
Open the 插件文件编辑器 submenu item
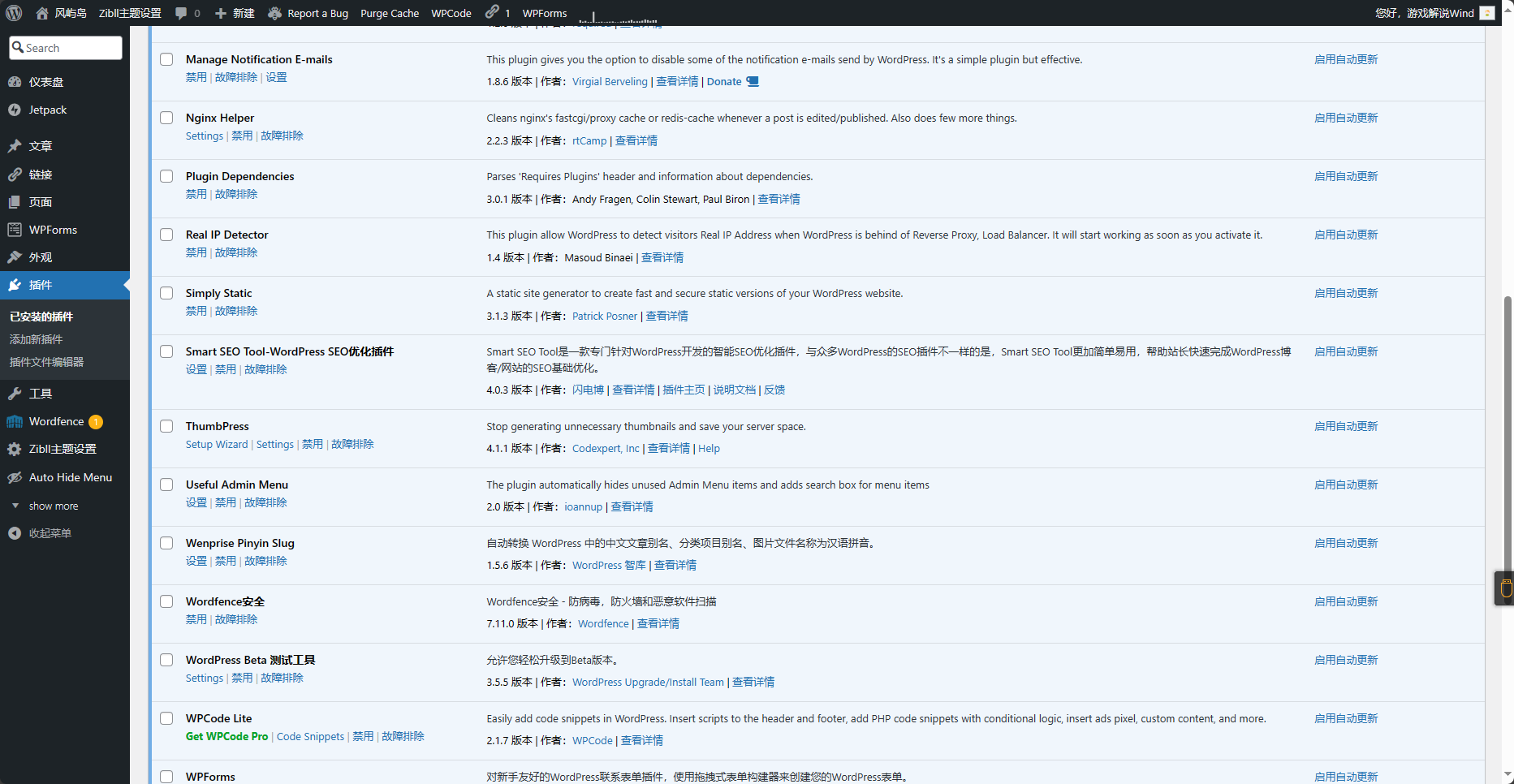(46, 362)
